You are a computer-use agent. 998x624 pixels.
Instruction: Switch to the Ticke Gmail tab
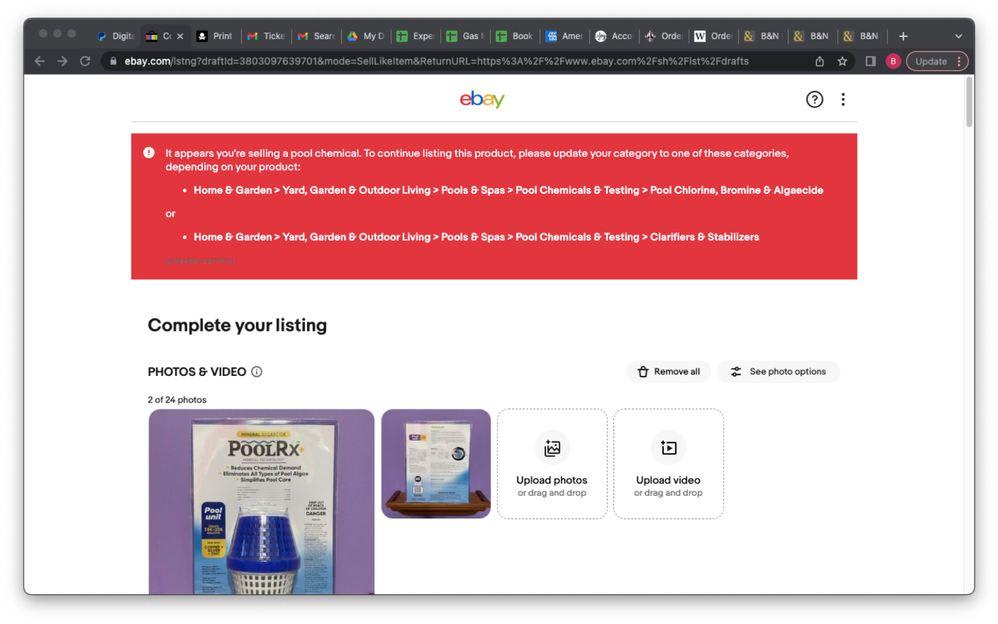coord(266,36)
